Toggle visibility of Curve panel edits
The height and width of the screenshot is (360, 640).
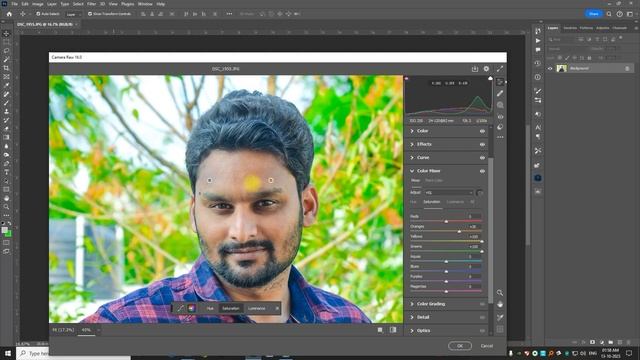tap(482, 158)
